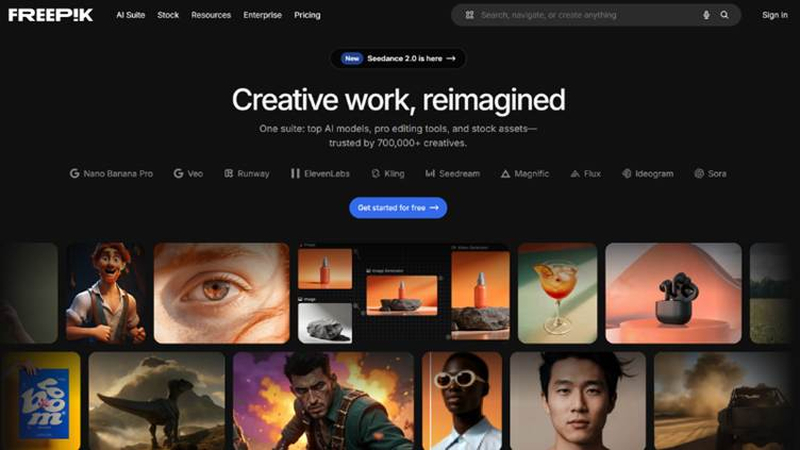Screen dimensions: 800x450
Task: Open the dinosaur landscape thumbnail
Action: (x=157, y=401)
